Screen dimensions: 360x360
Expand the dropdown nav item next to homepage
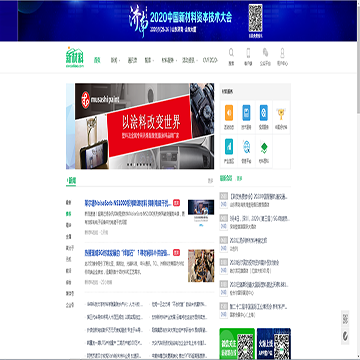pos(115,60)
